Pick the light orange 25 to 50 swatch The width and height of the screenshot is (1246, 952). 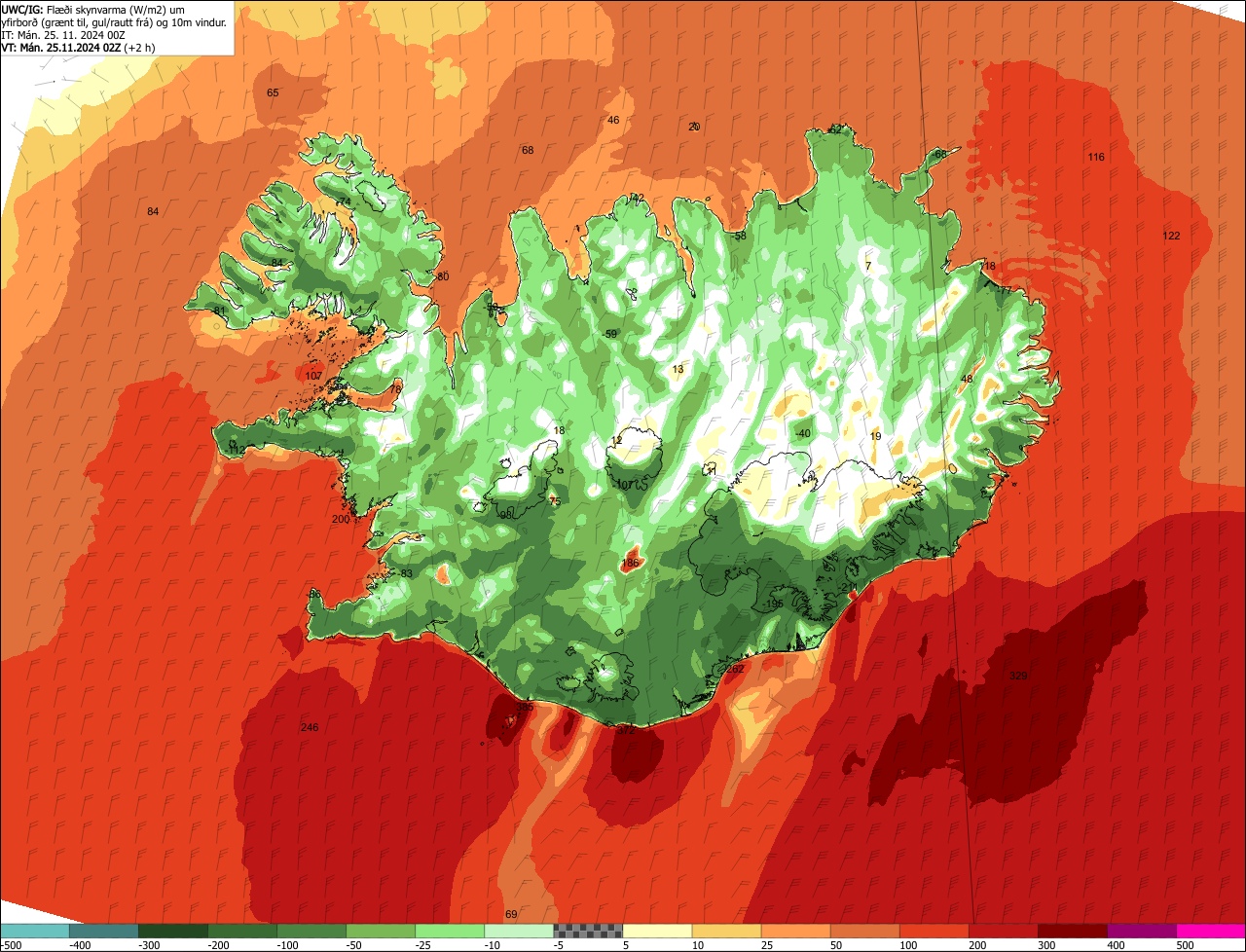point(794,931)
